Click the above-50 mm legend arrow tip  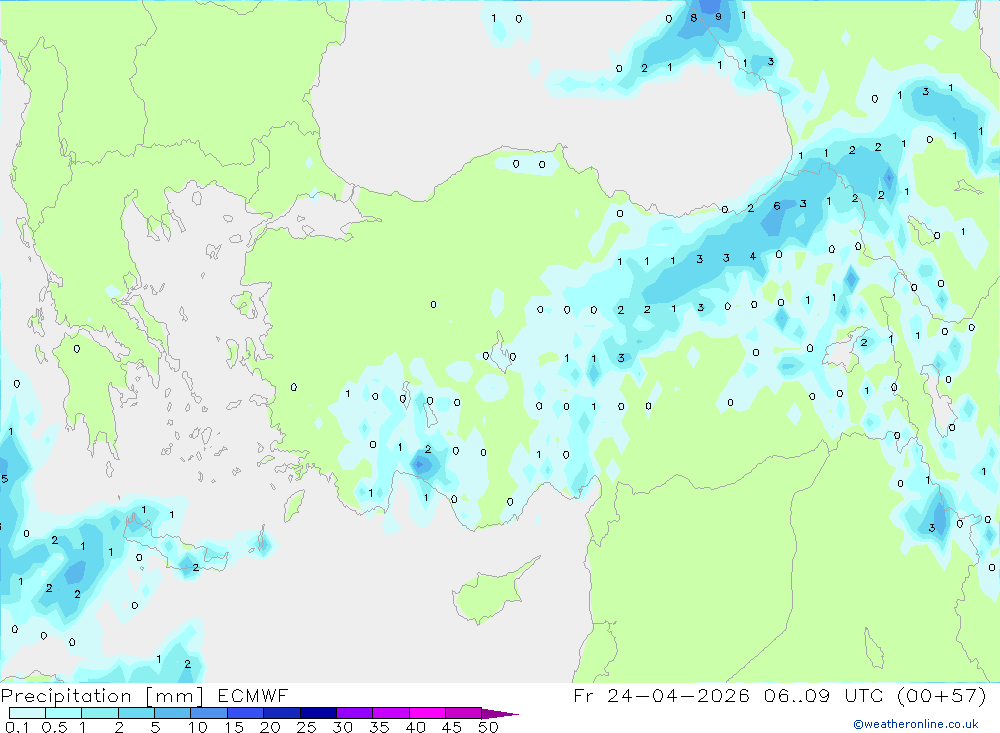(x=500, y=713)
